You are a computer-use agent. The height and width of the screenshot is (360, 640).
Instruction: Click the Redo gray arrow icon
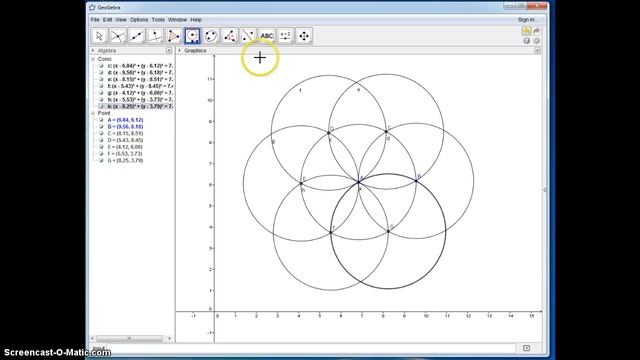(536, 31)
